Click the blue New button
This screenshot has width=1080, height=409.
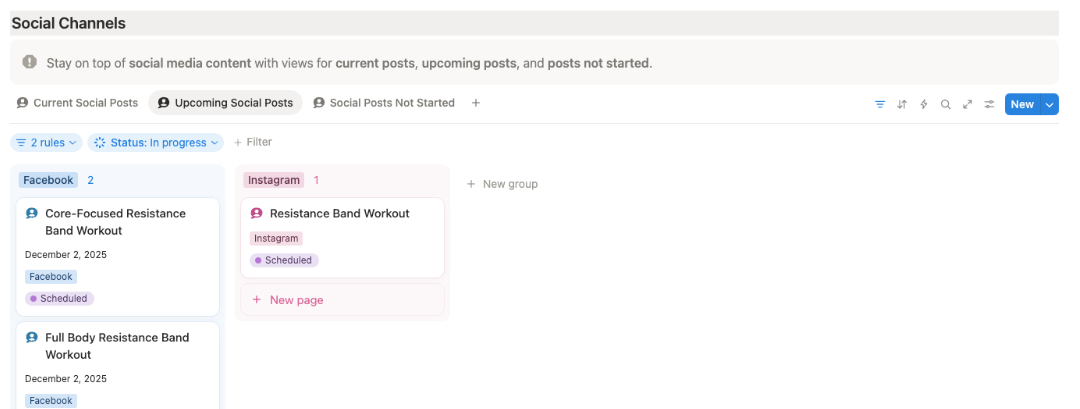(x=1022, y=104)
